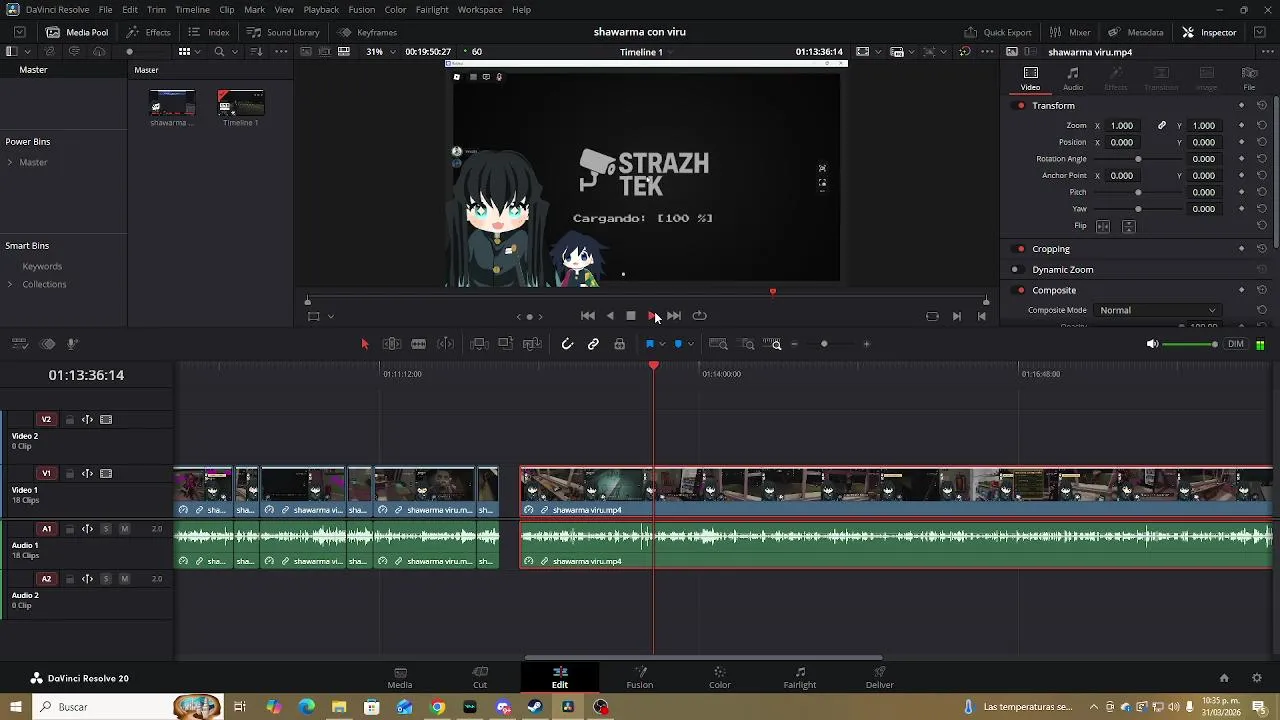Click the Overwrite Clip tool icon
The width and height of the screenshot is (1280, 720).
click(506, 344)
